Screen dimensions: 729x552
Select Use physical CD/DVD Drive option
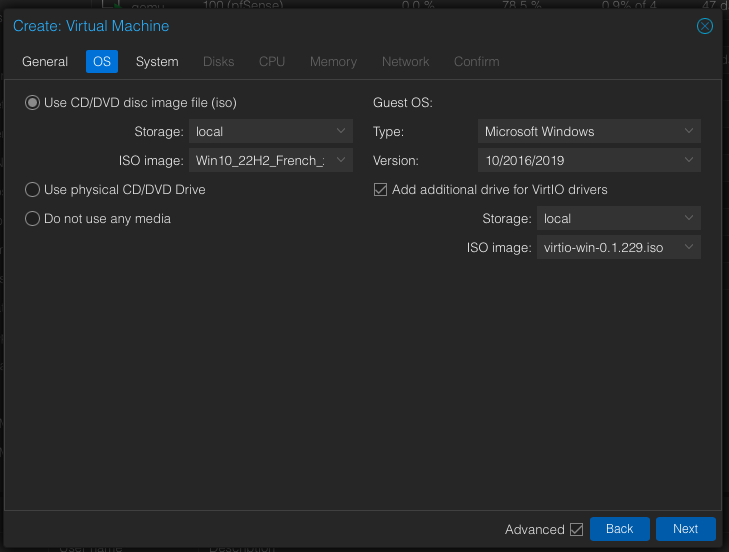coord(33,189)
